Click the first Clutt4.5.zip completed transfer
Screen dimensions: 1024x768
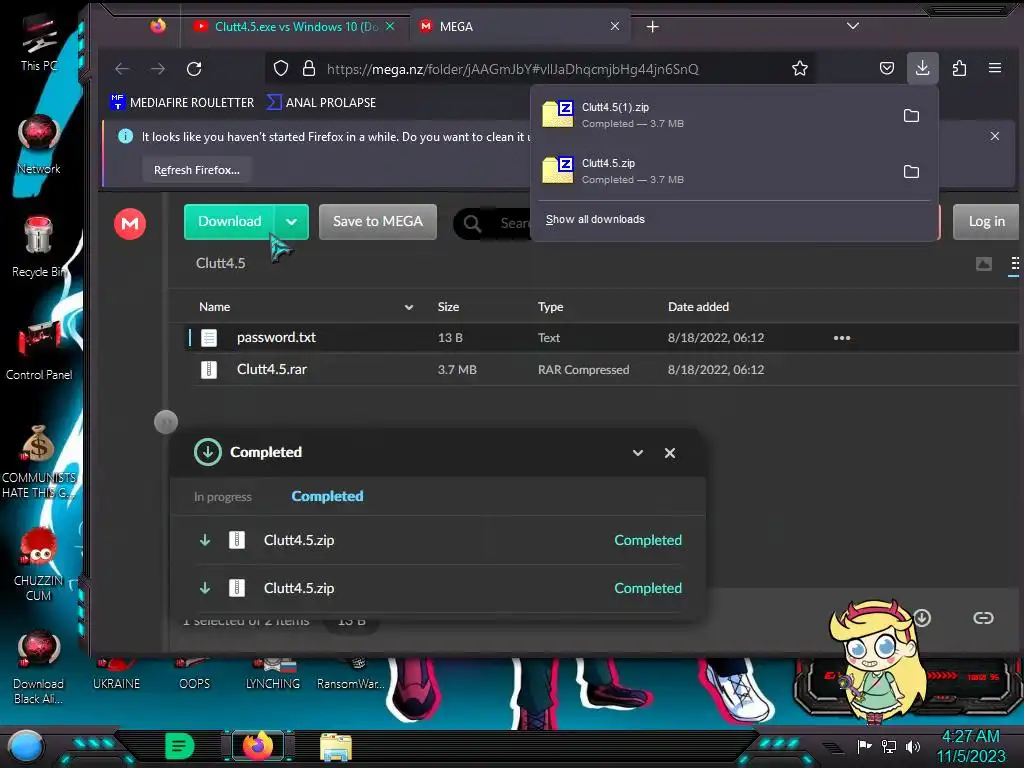click(439, 541)
